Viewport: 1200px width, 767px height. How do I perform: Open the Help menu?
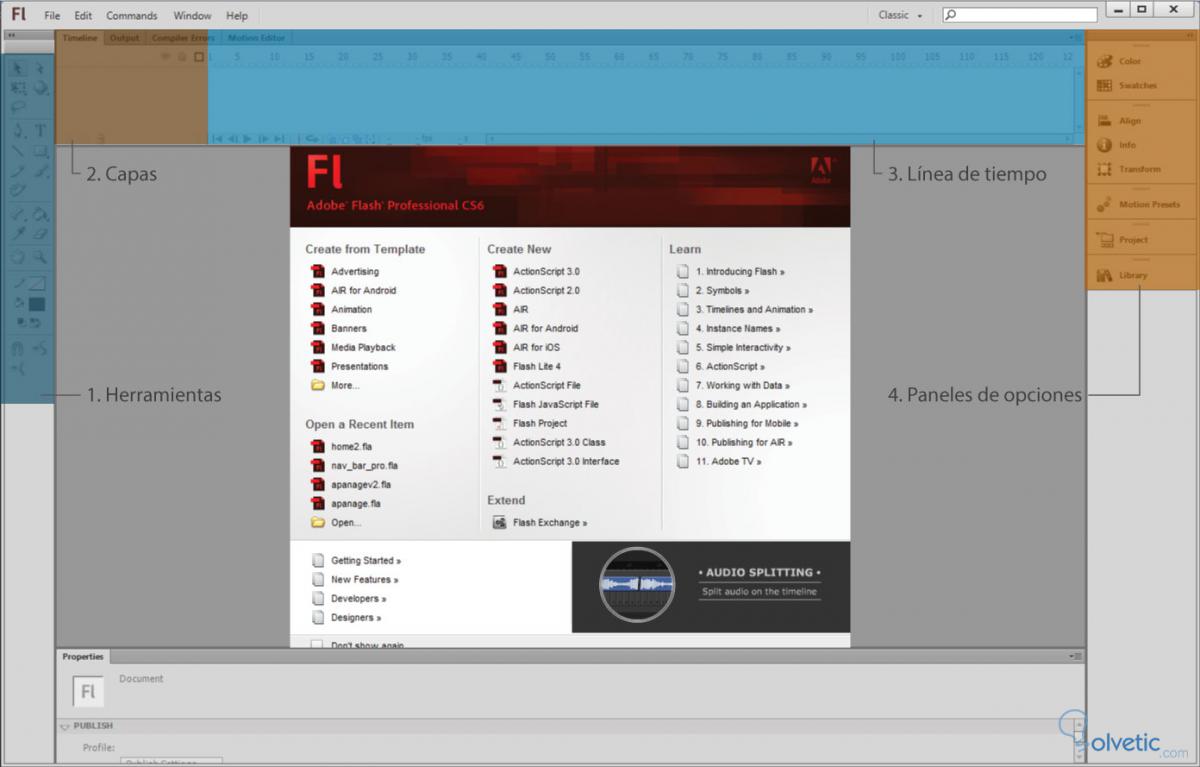[x=237, y=15]
